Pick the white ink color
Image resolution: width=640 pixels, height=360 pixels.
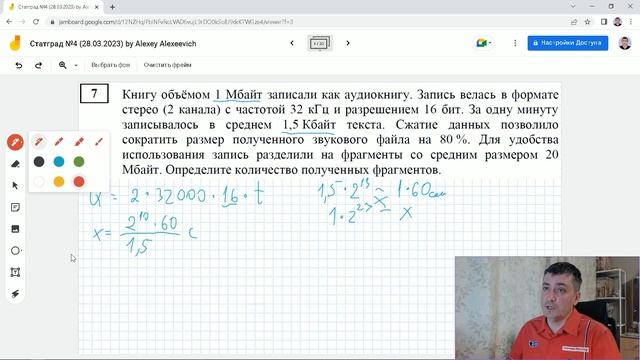(x=39, y=182)
